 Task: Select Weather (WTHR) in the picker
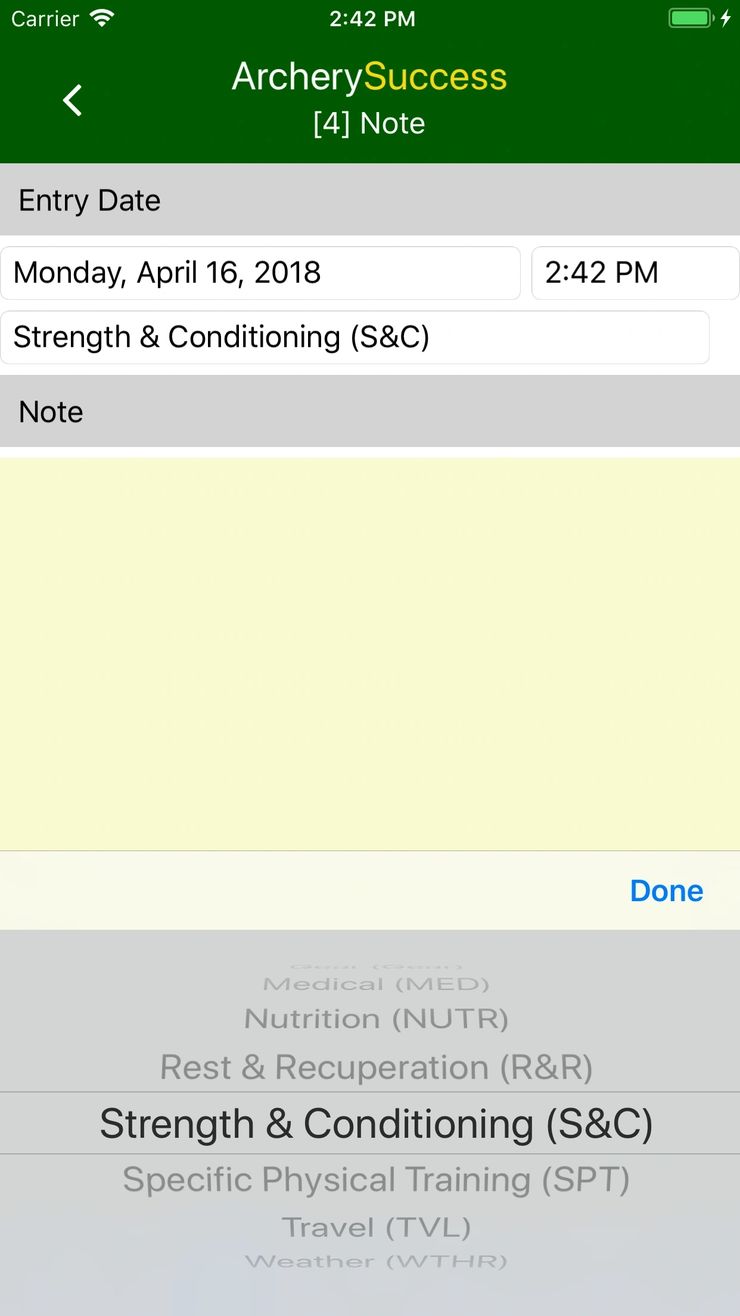pos(375,1261)
